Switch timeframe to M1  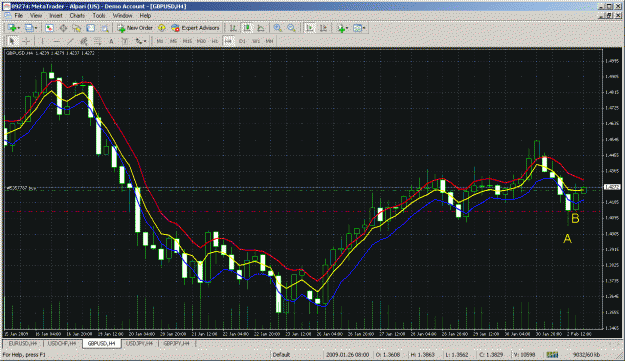point(160,41)
